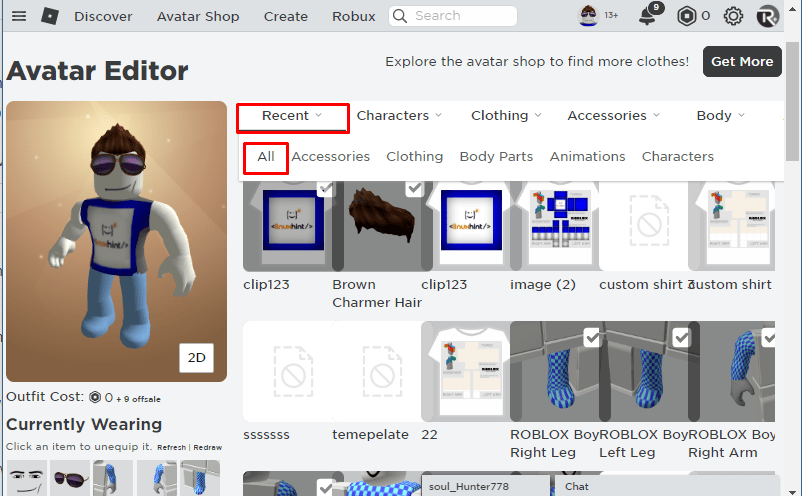The height and width of the screenshot is (496, 802).
Task: Open the Avatar Shop page
Action: [x=198, y=16]
